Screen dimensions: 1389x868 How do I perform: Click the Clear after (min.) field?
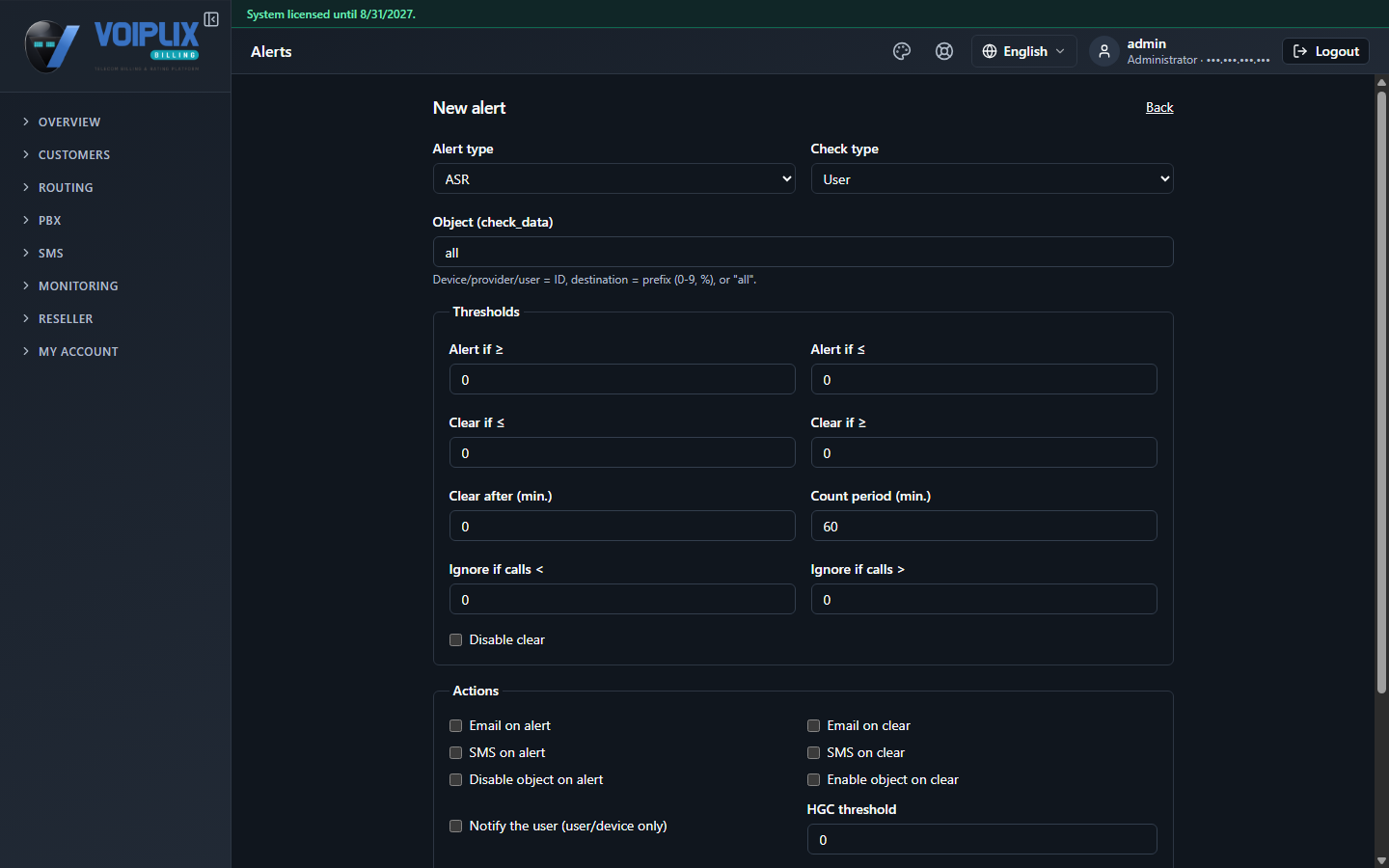click(622, 526)
